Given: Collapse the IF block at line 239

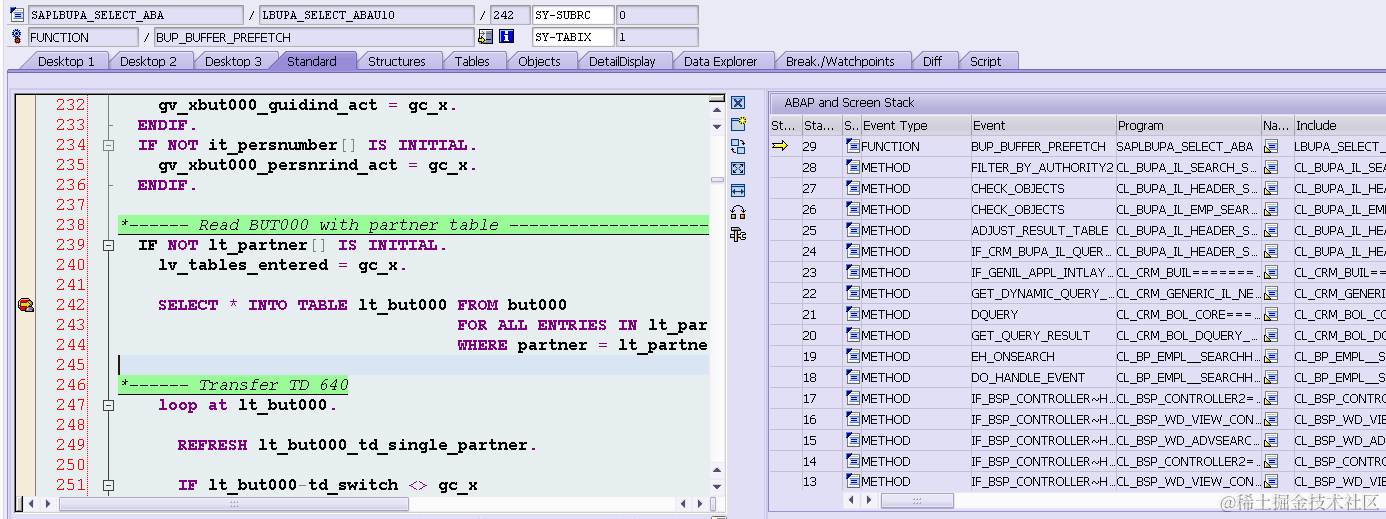Looking at the screenshot, I should [108, 245].
